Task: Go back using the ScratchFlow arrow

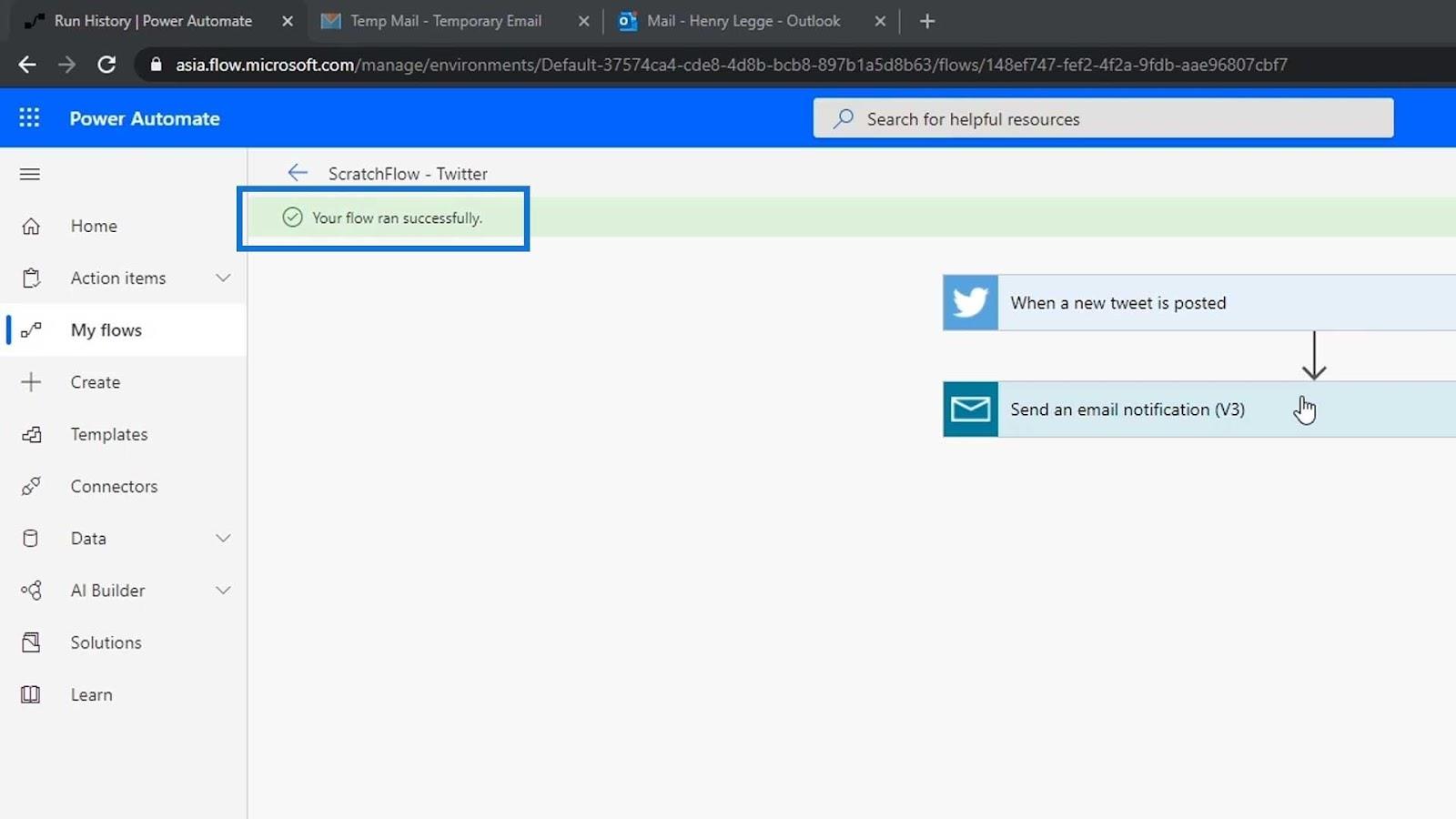Action: (298, 173)
